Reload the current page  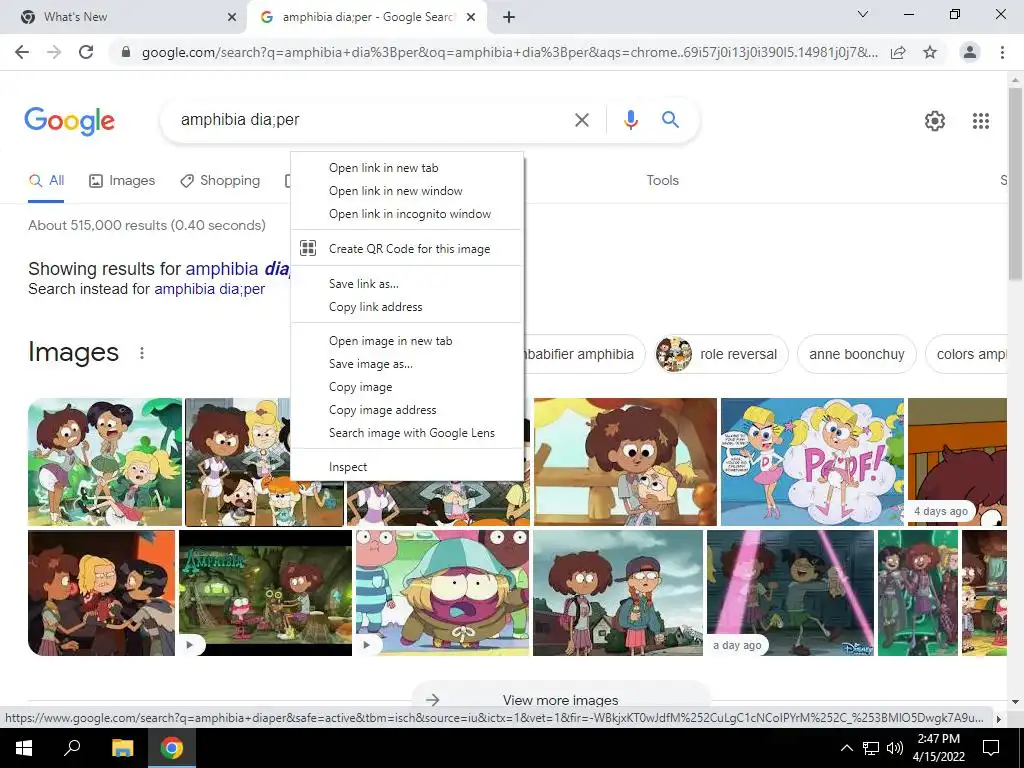click(x=86, y=52)
